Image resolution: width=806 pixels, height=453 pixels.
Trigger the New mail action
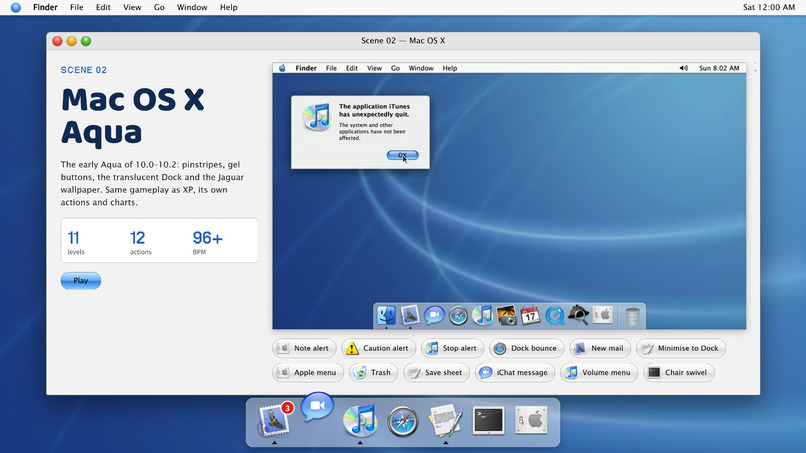tap(600, 348)
